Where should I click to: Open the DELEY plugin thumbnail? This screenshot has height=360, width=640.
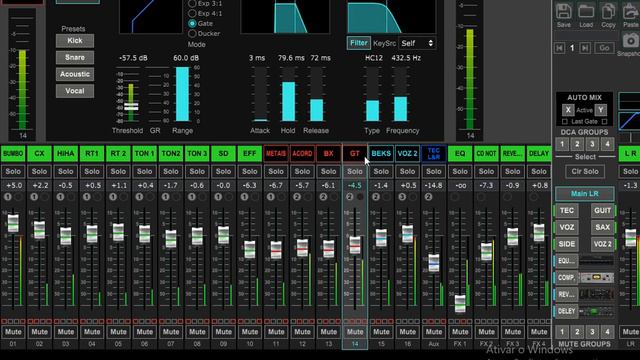click(596, 311)
